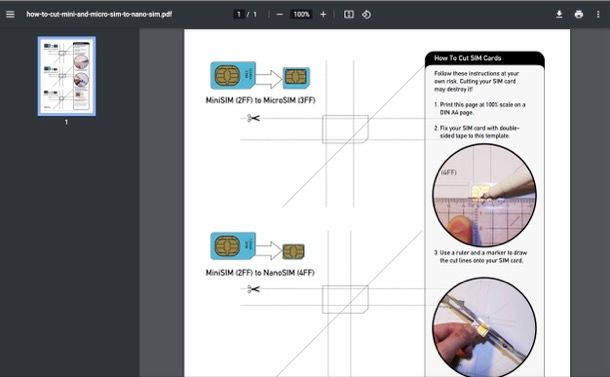The image size is (610, 377).
Task: Click the How To Cut SIM Cards header
Action: 468,58
